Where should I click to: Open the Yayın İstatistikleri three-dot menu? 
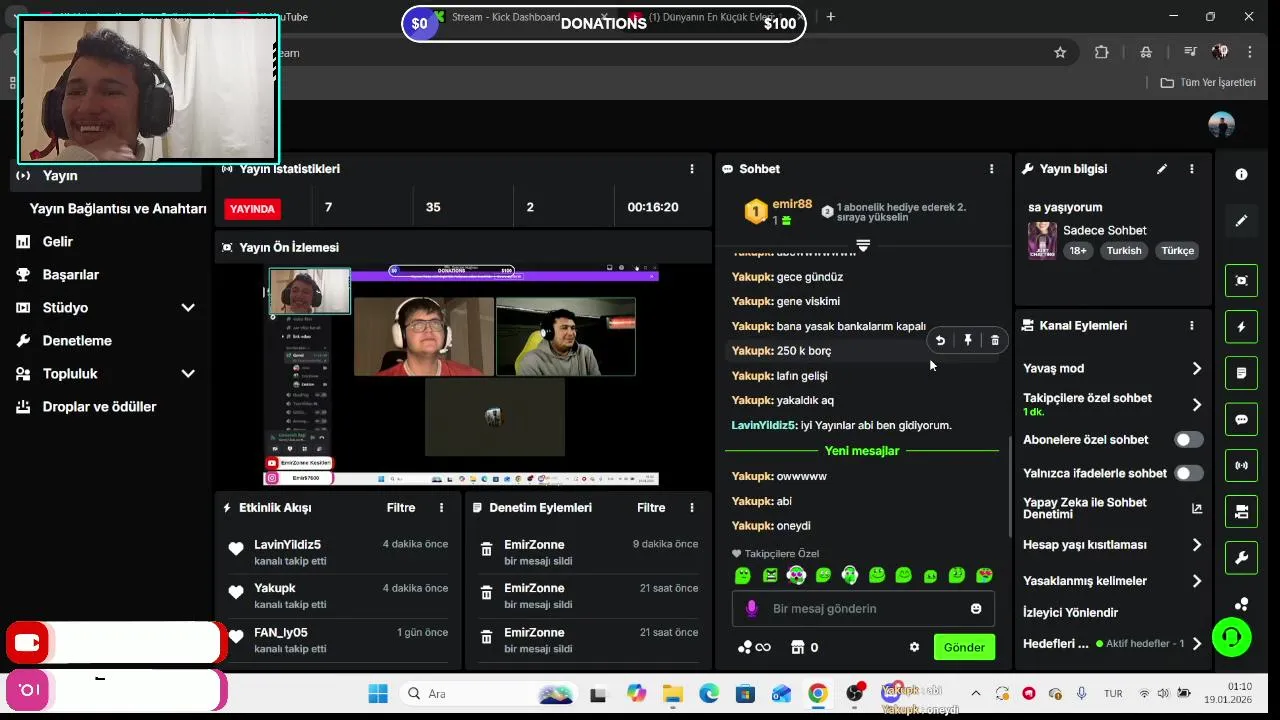pos(691,169)
